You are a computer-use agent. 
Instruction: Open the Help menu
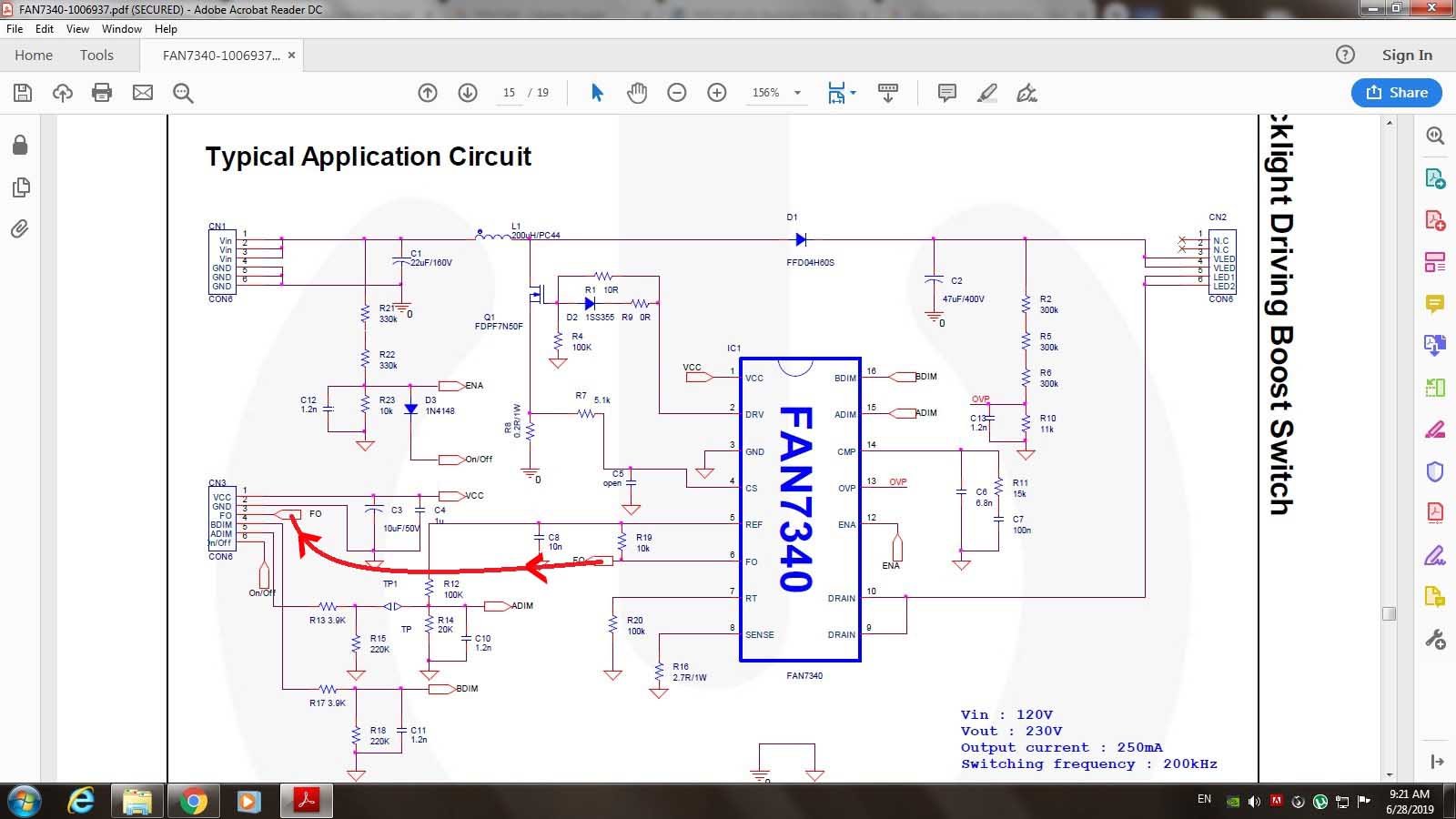coord(166,29)
